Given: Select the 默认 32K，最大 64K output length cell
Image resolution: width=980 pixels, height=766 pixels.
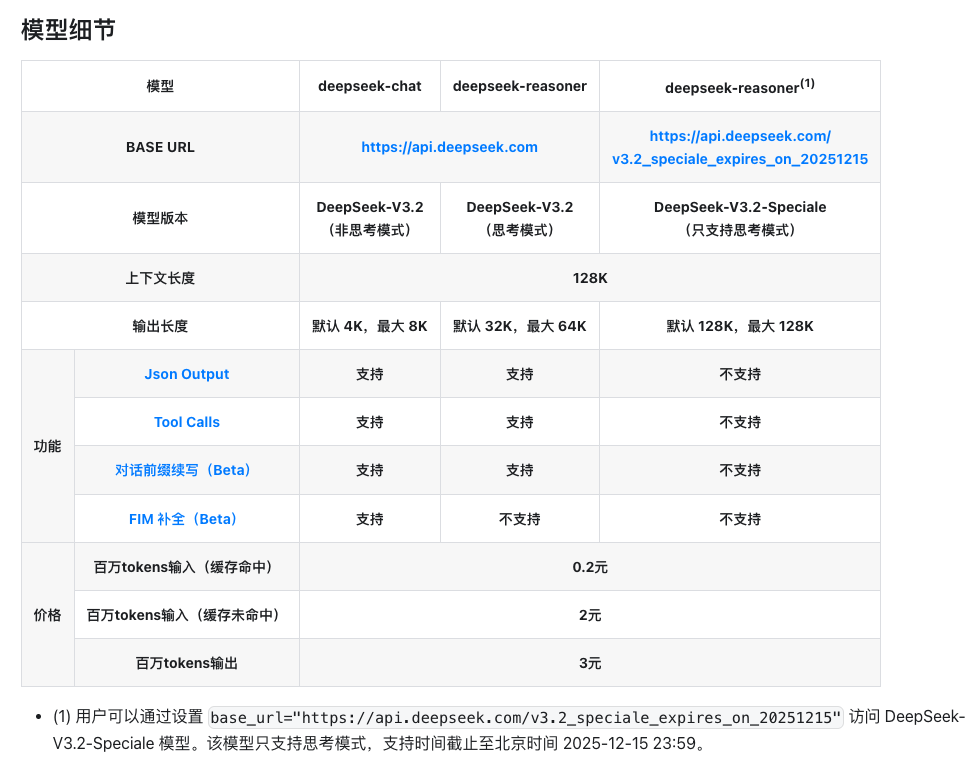Looking at the screenshot, I should pyautogui.click(x=519, y=325).
